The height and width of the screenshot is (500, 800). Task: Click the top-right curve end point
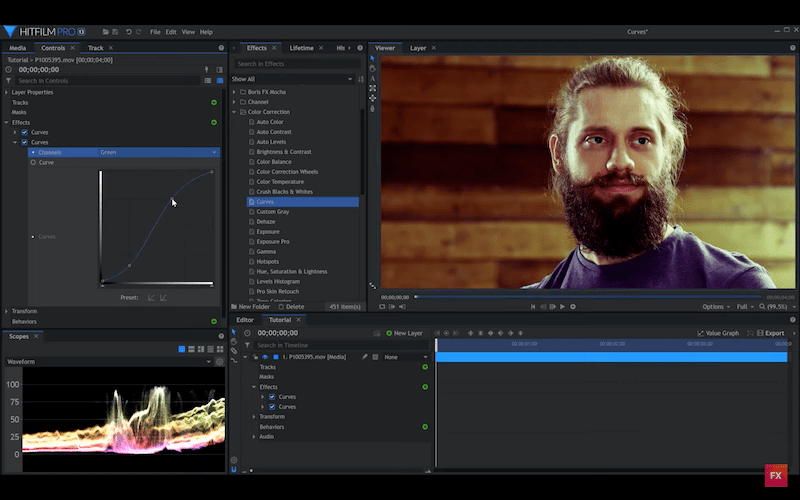point(212,172)
